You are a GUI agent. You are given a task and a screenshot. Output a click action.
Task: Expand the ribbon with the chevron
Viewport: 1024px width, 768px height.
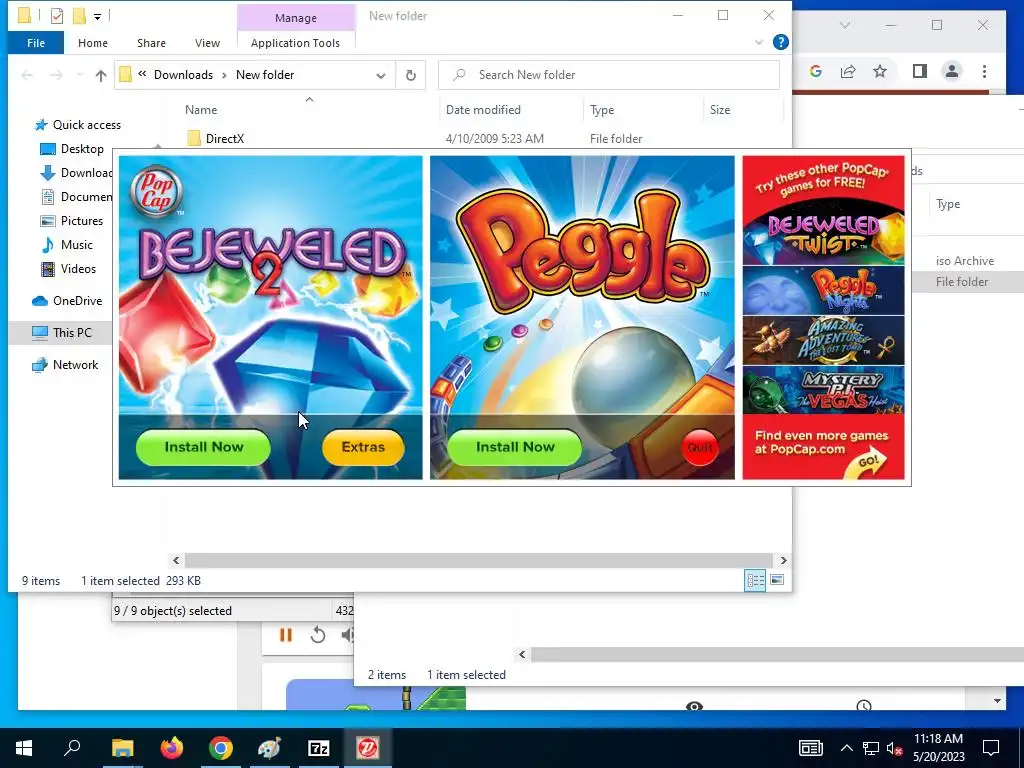pos(759,42)
